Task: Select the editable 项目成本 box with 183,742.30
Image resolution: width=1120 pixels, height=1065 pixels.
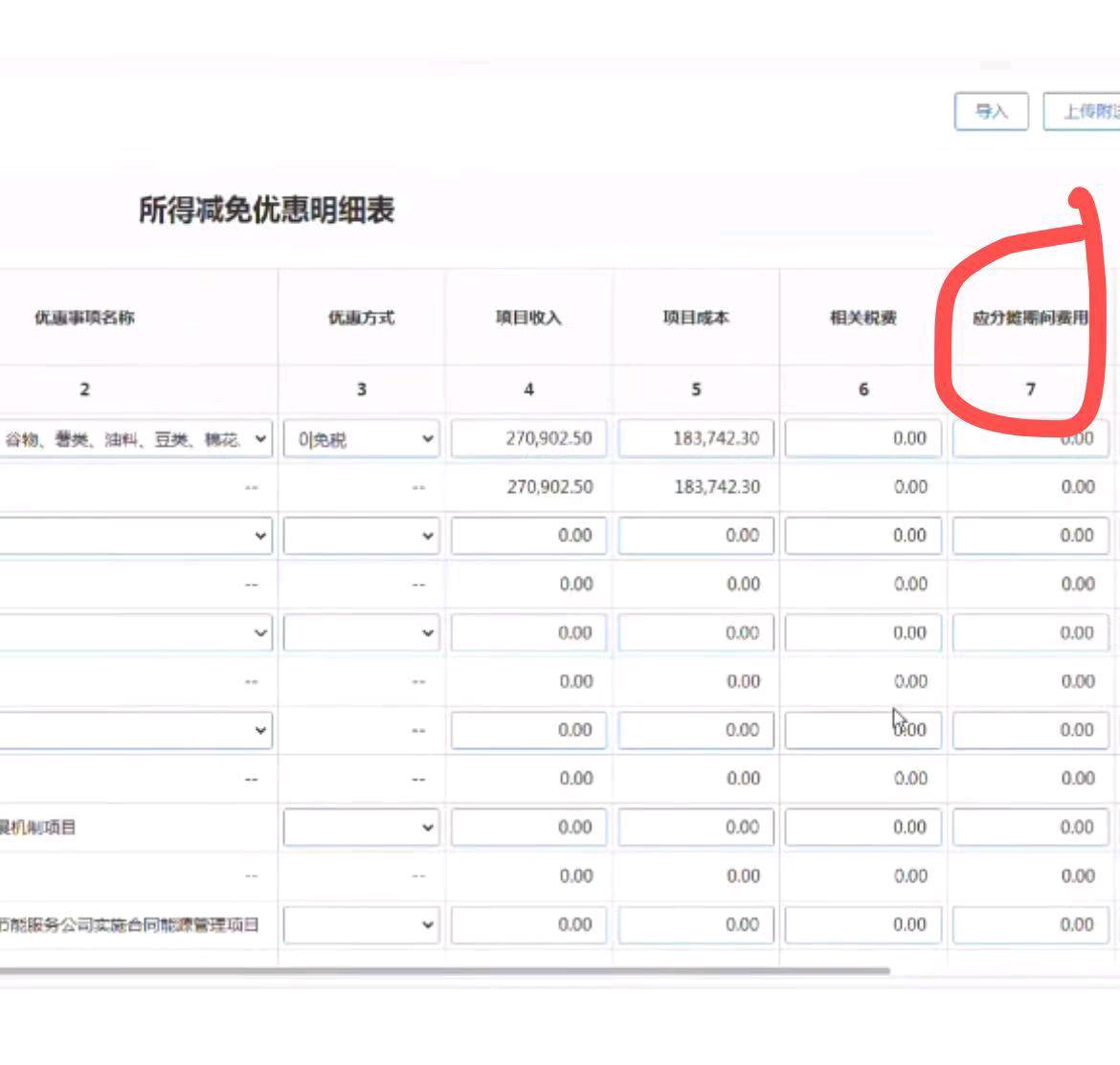Action: (x=696, y=439)
